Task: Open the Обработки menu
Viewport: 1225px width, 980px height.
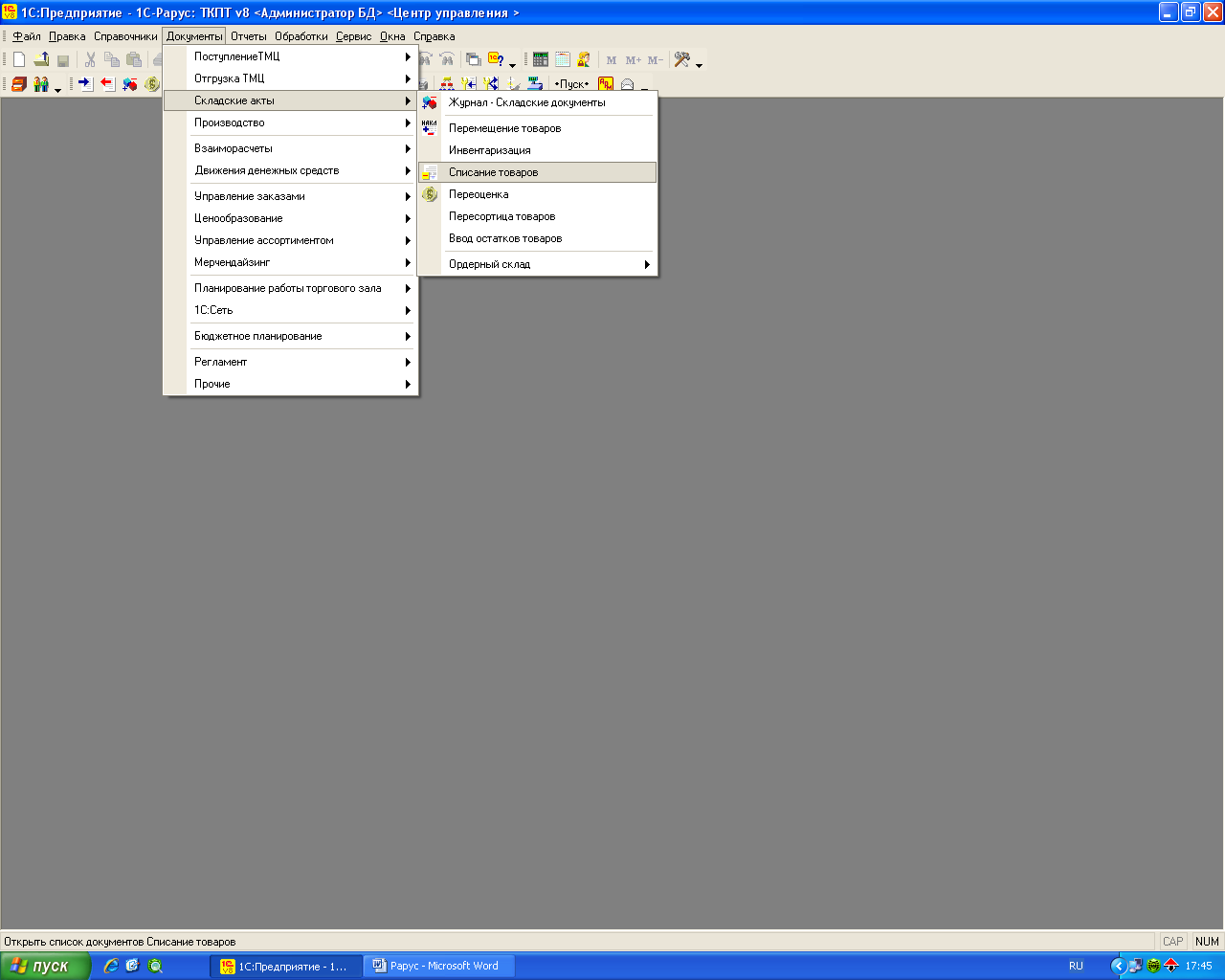Action: tap(301, 36)
